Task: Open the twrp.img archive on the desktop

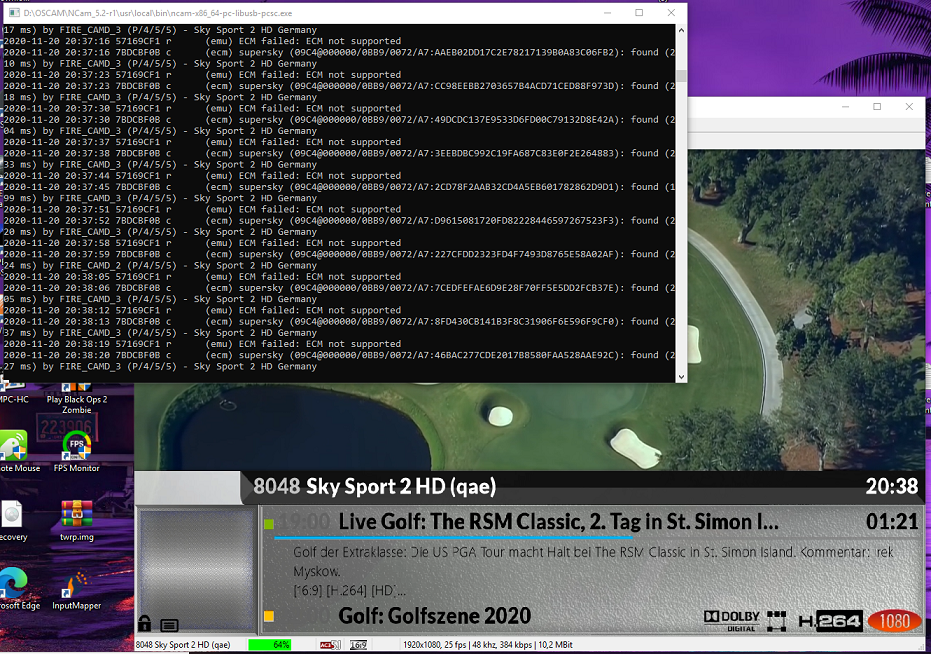Action: 77,520
